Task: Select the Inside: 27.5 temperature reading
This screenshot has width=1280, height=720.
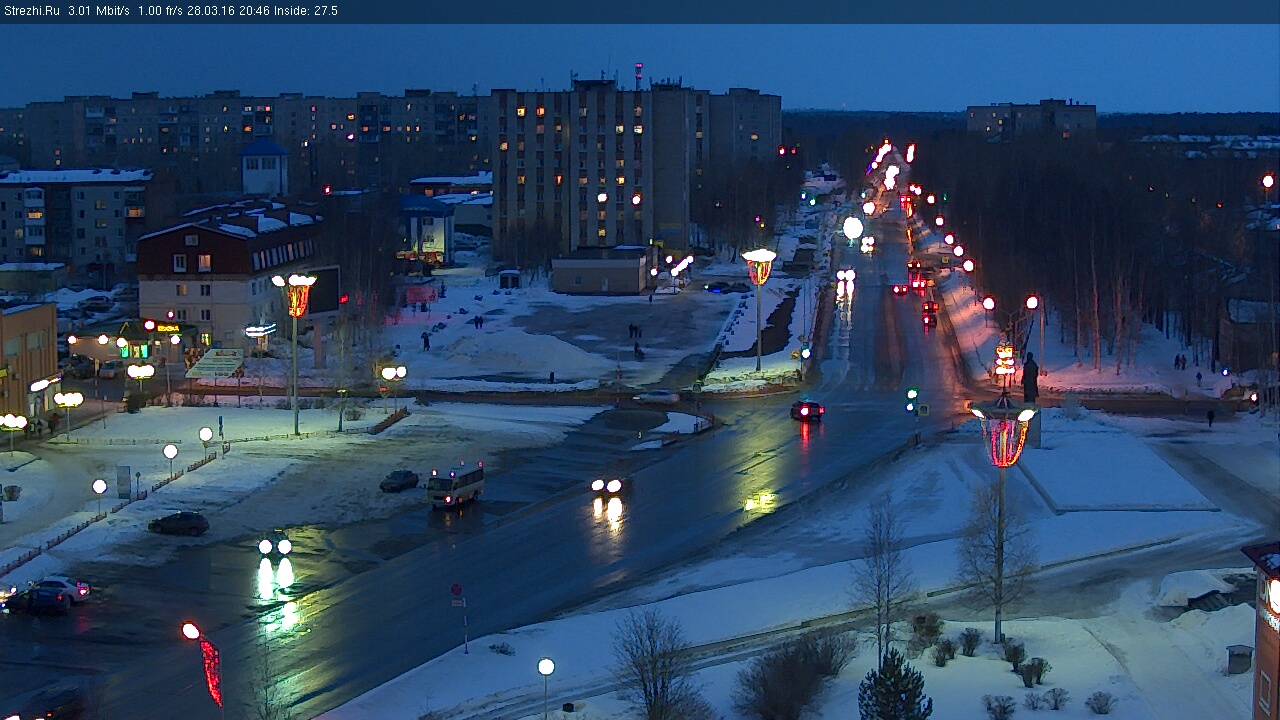Action: pos(306,11)
